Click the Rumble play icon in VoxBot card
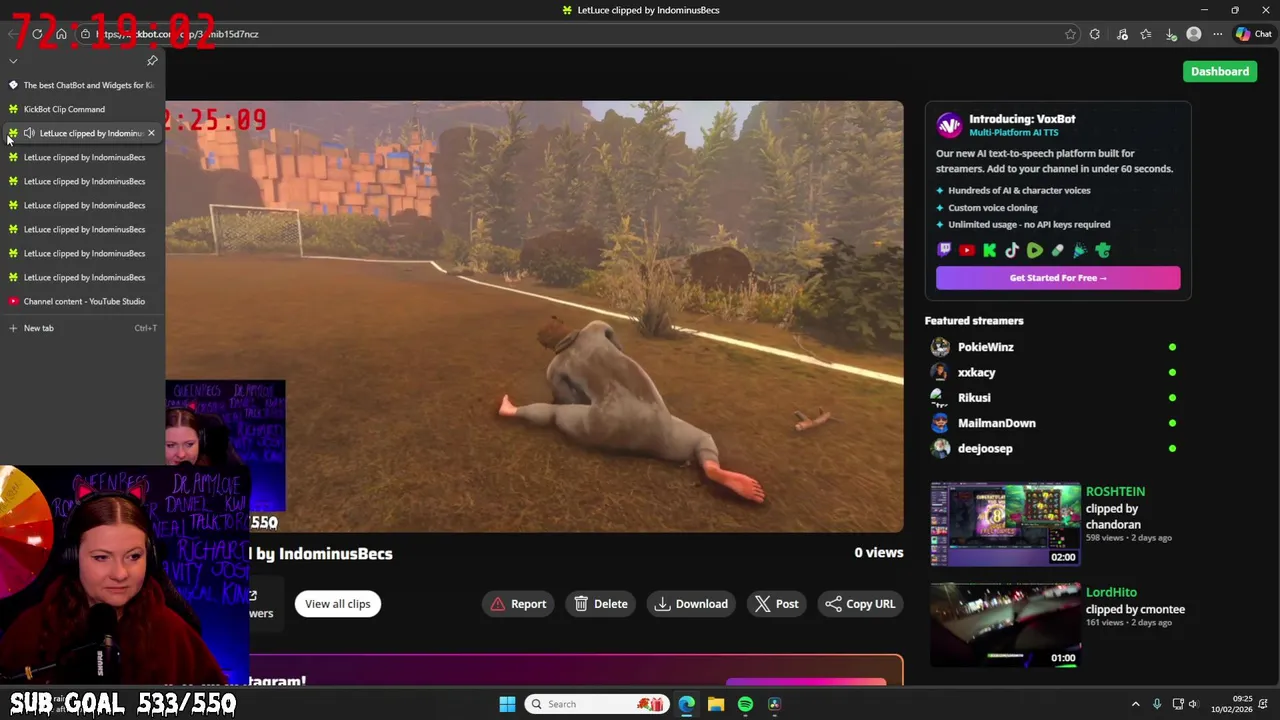This screenshot has height=720, width=1280. [1035, 251]
